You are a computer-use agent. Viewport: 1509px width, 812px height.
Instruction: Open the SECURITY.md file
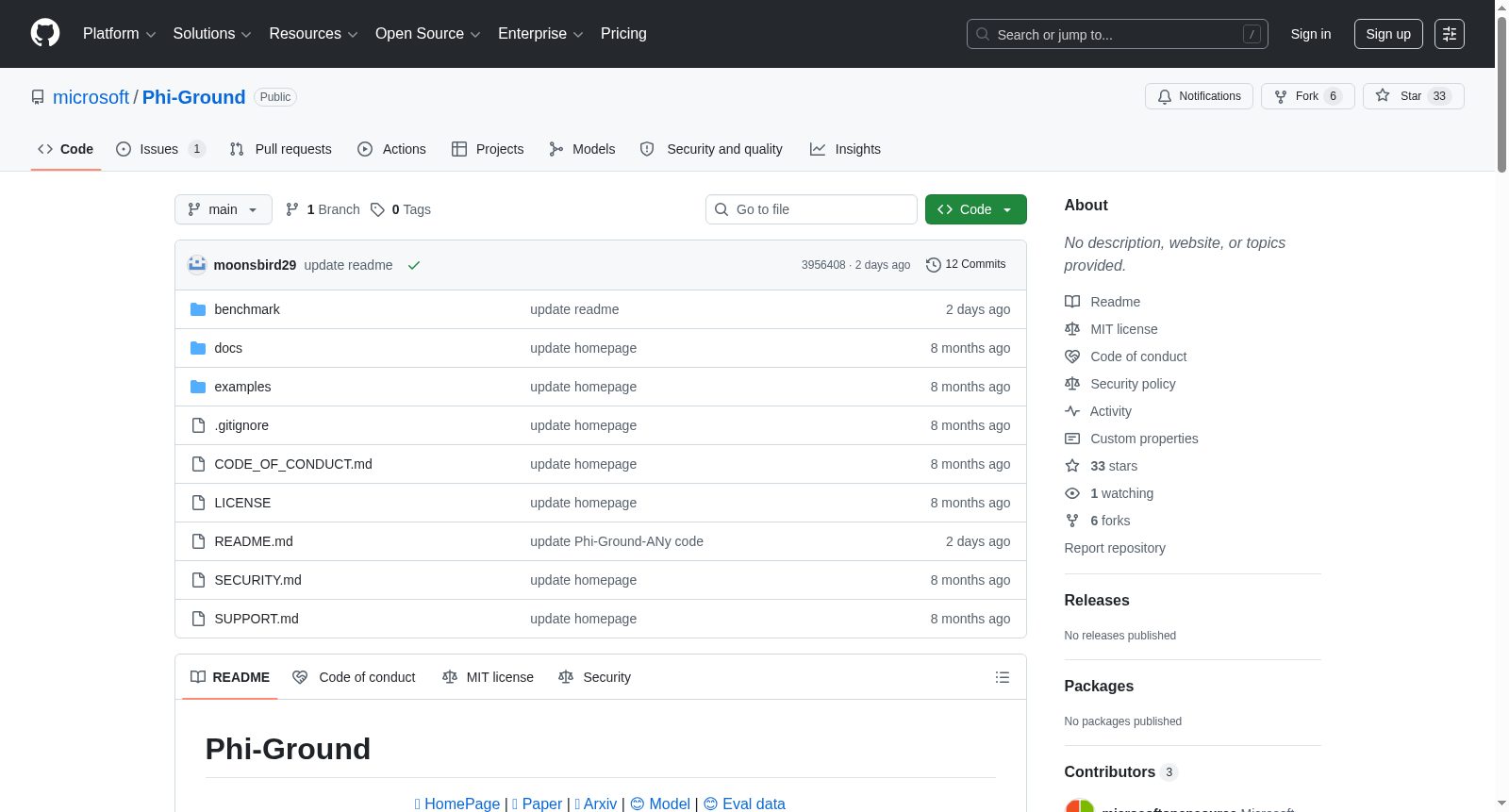tap(258, 580)
